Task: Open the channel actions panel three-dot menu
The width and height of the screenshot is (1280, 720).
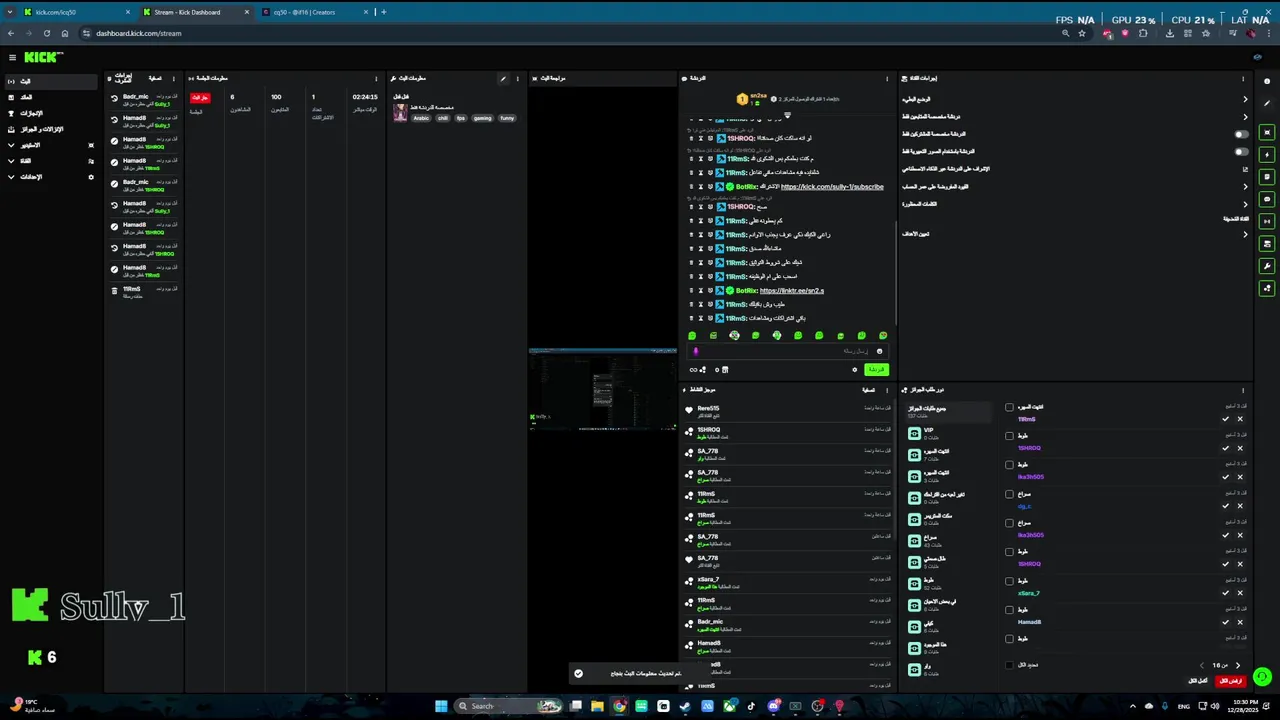Action: 1243,78
